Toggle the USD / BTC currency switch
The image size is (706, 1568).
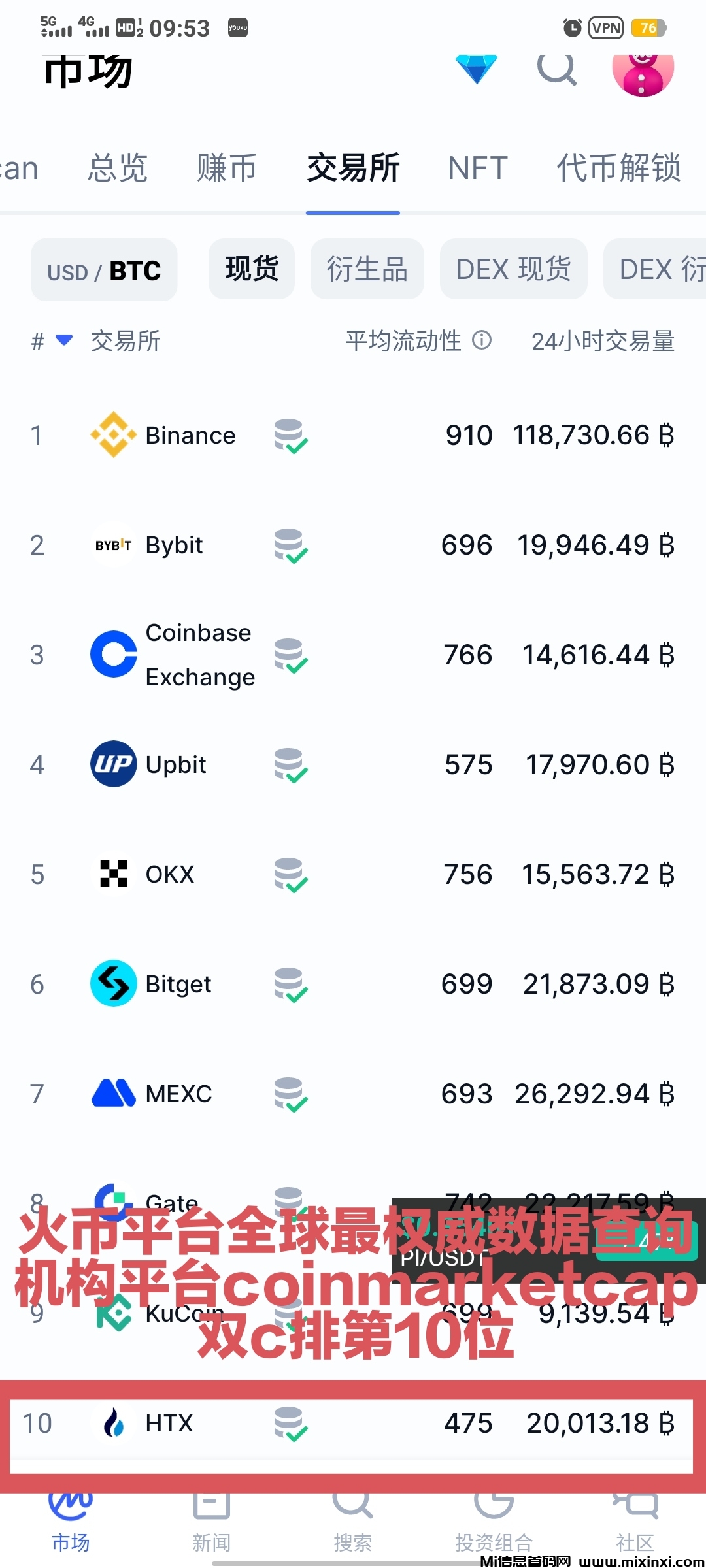(104, 270)
